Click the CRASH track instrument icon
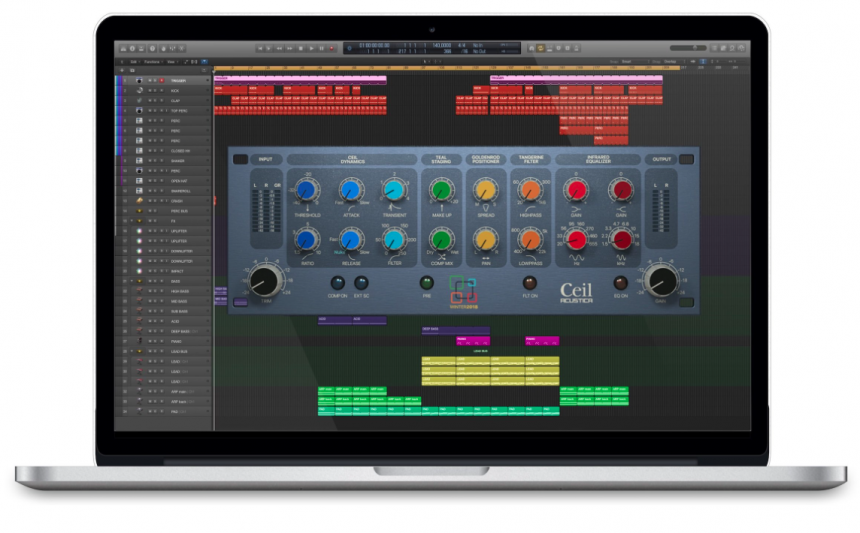The image size is (860, 533). coord(139,201)
